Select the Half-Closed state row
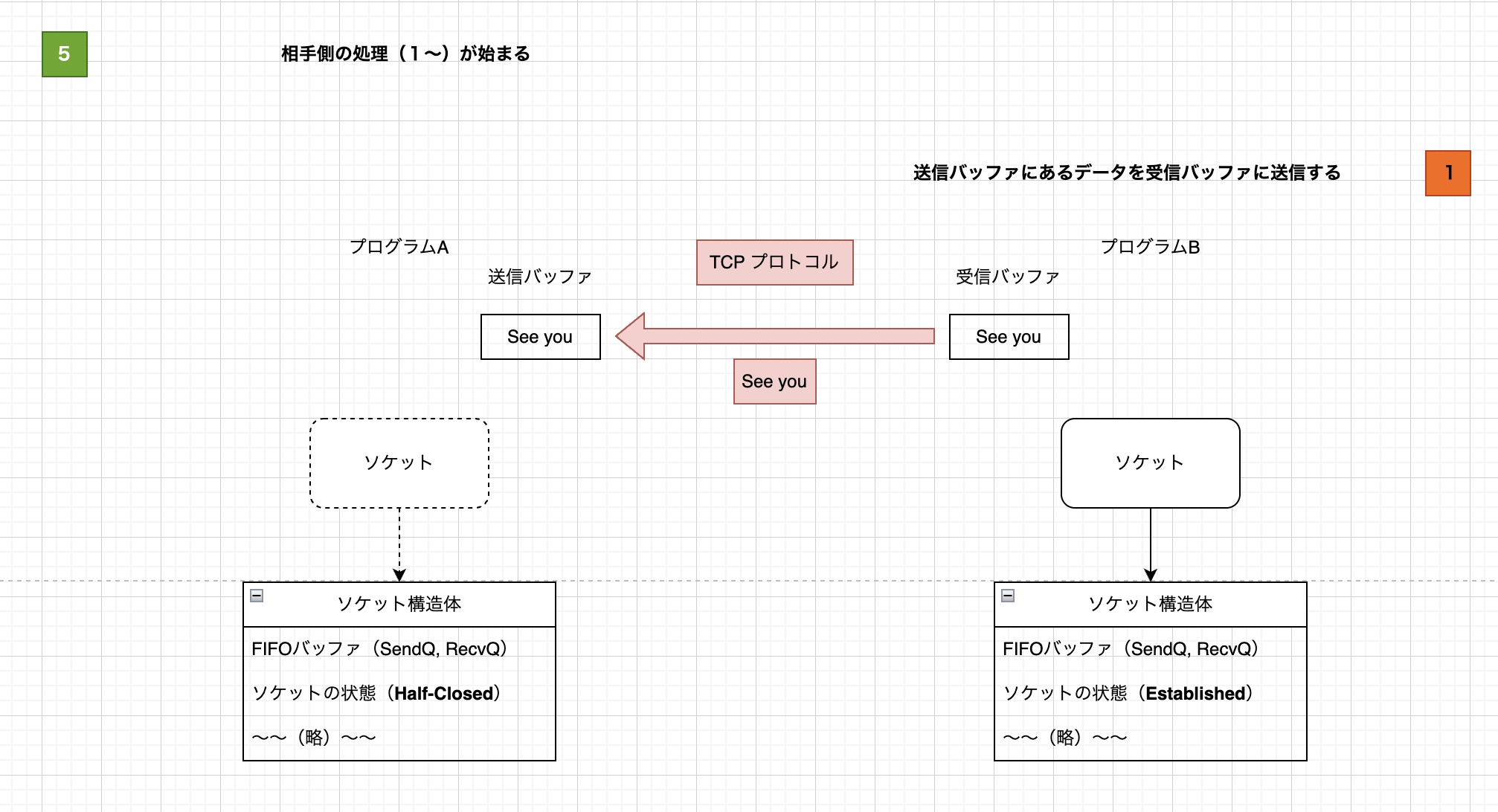The width and height of the screenshot is (1498, 812). click(377, 692)
